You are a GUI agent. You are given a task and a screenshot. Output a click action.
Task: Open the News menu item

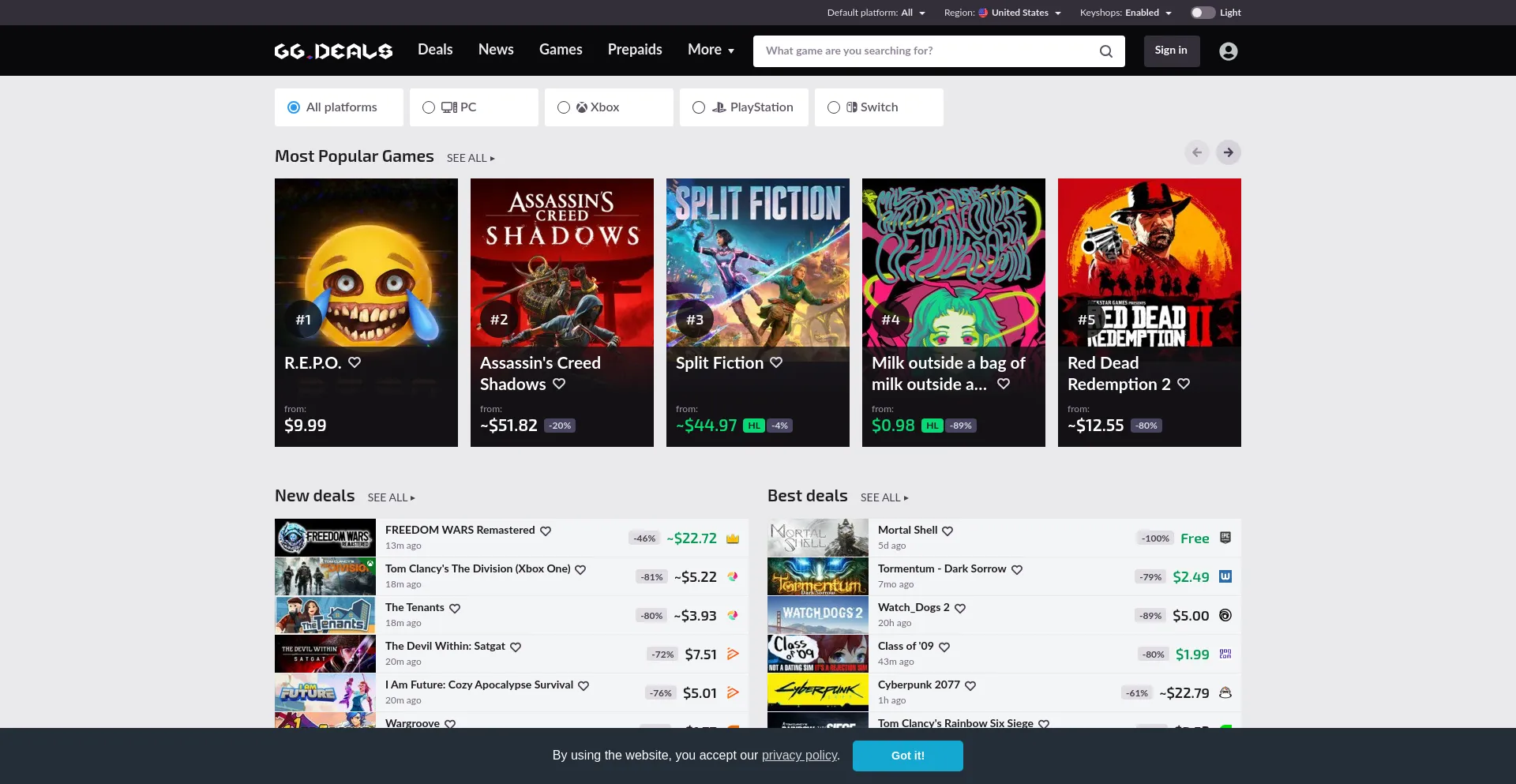tap(496, 50)
